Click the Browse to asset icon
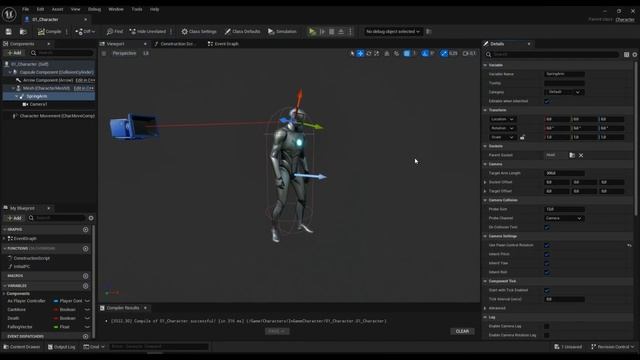Viewport: 640px width, 360px height. tap(23, 31)
